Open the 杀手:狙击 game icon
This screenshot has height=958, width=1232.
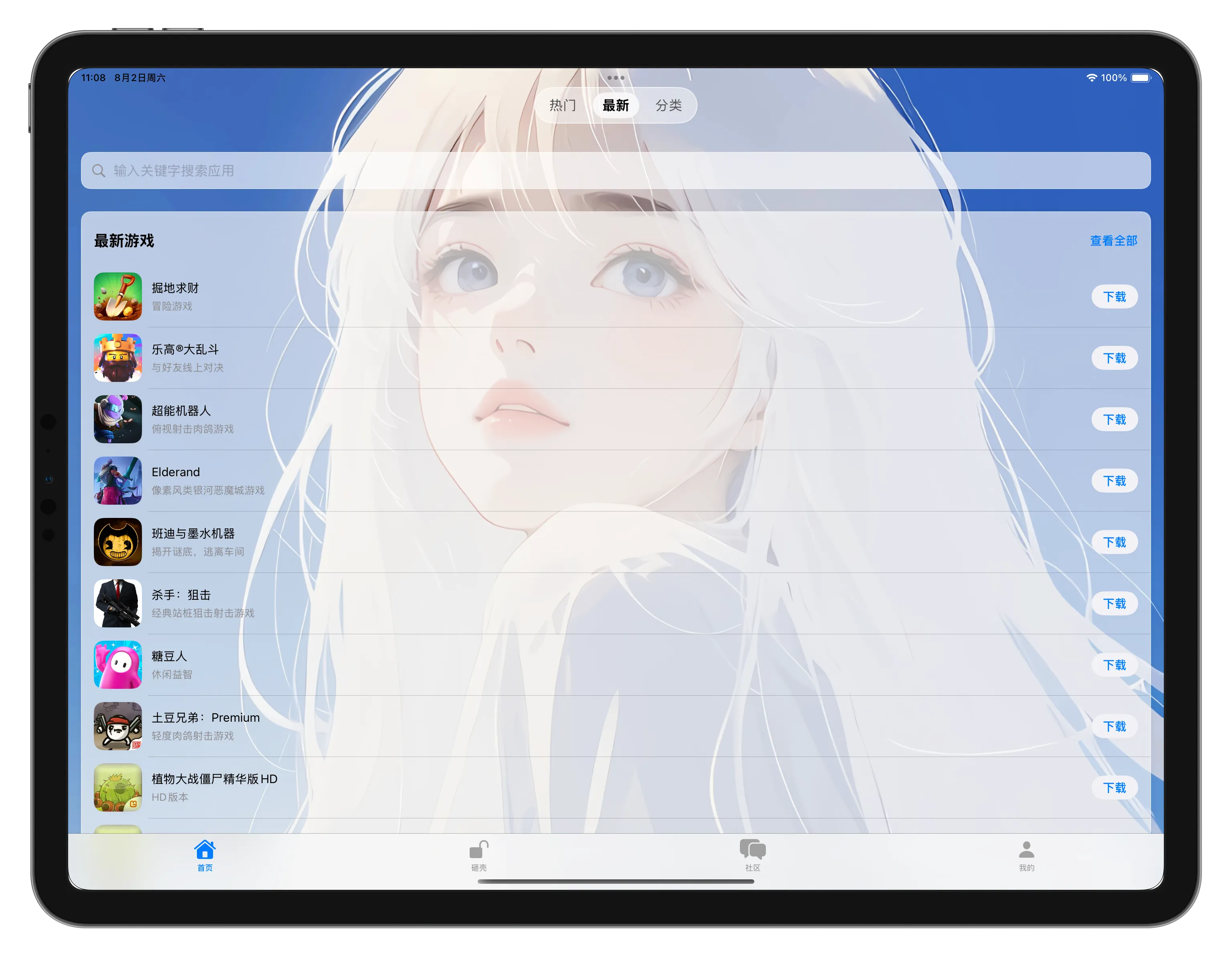pyautogui.click(x=118, y=604)
